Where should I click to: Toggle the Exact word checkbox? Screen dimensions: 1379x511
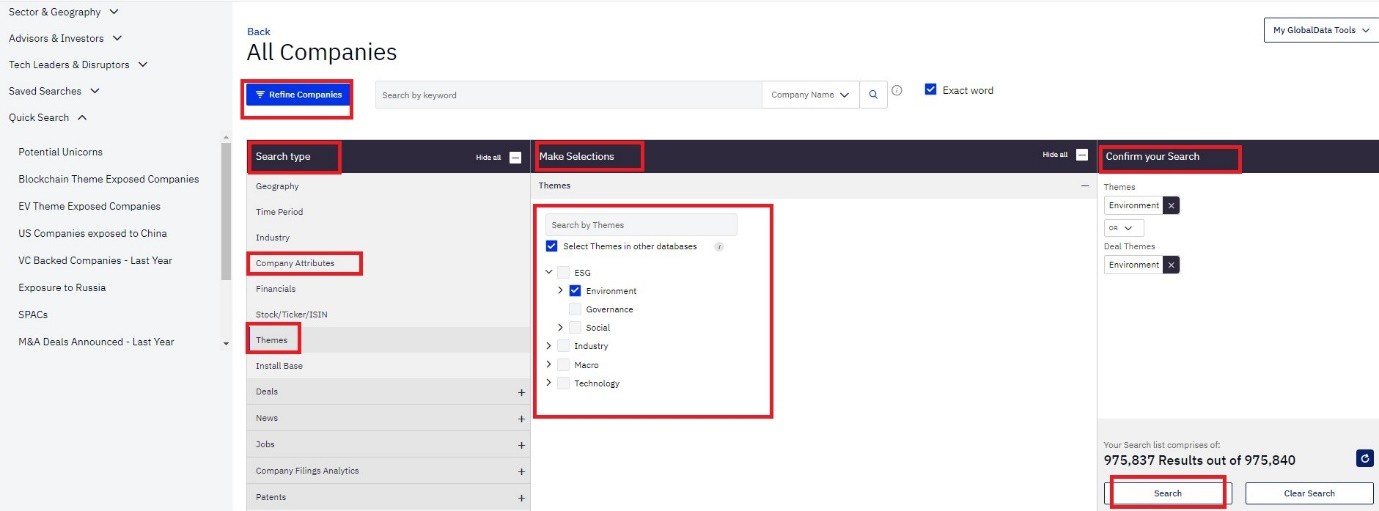click(x=931, y=90)
